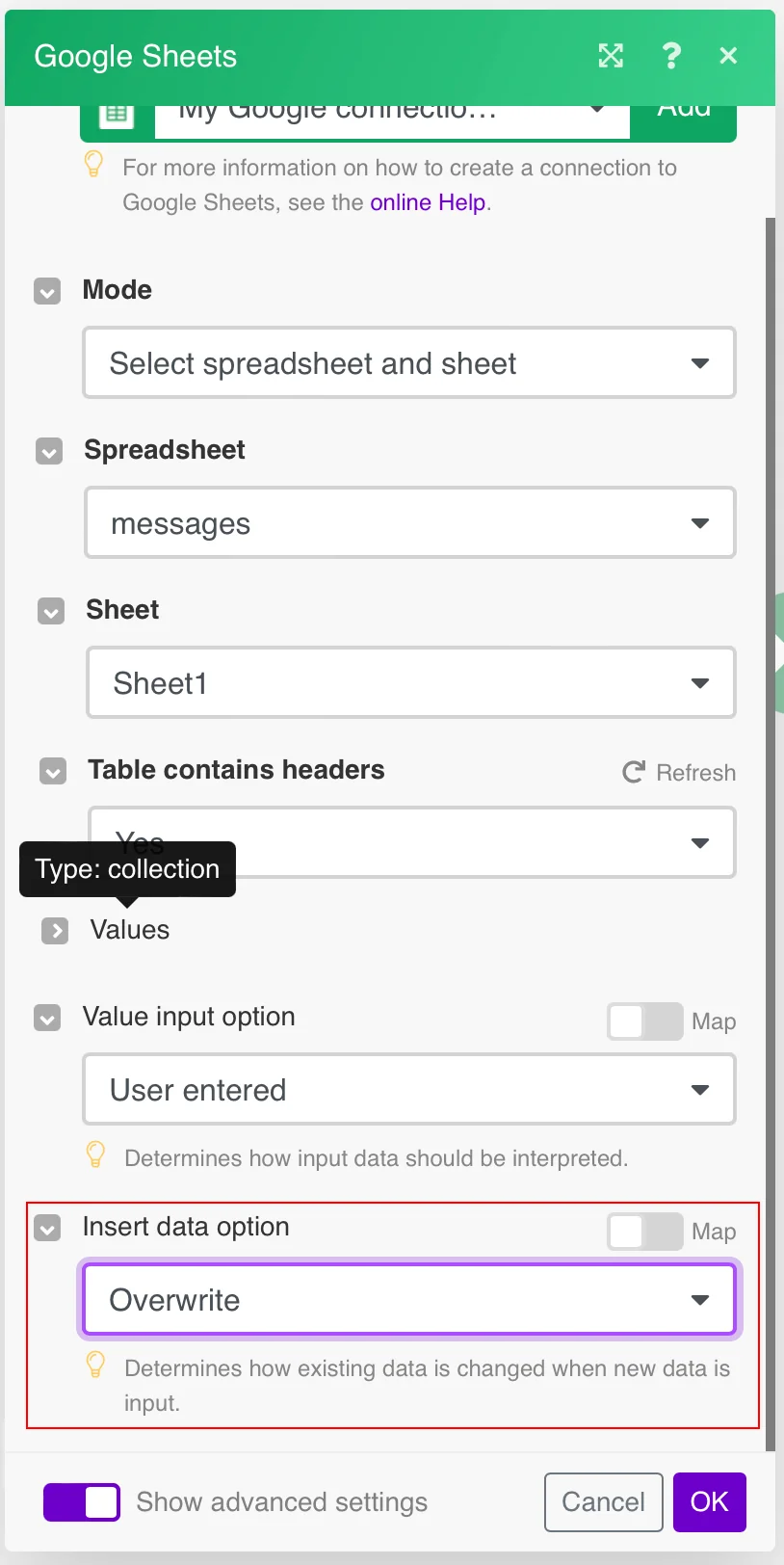The height and width of the screenshot is (1565, 784).
Task: Click the Cancel button
Action: click(604, 1502)
